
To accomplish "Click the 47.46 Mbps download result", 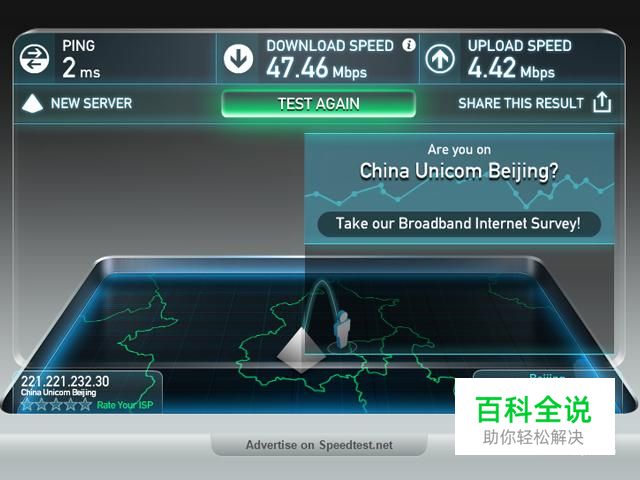I will pos(316,68).
